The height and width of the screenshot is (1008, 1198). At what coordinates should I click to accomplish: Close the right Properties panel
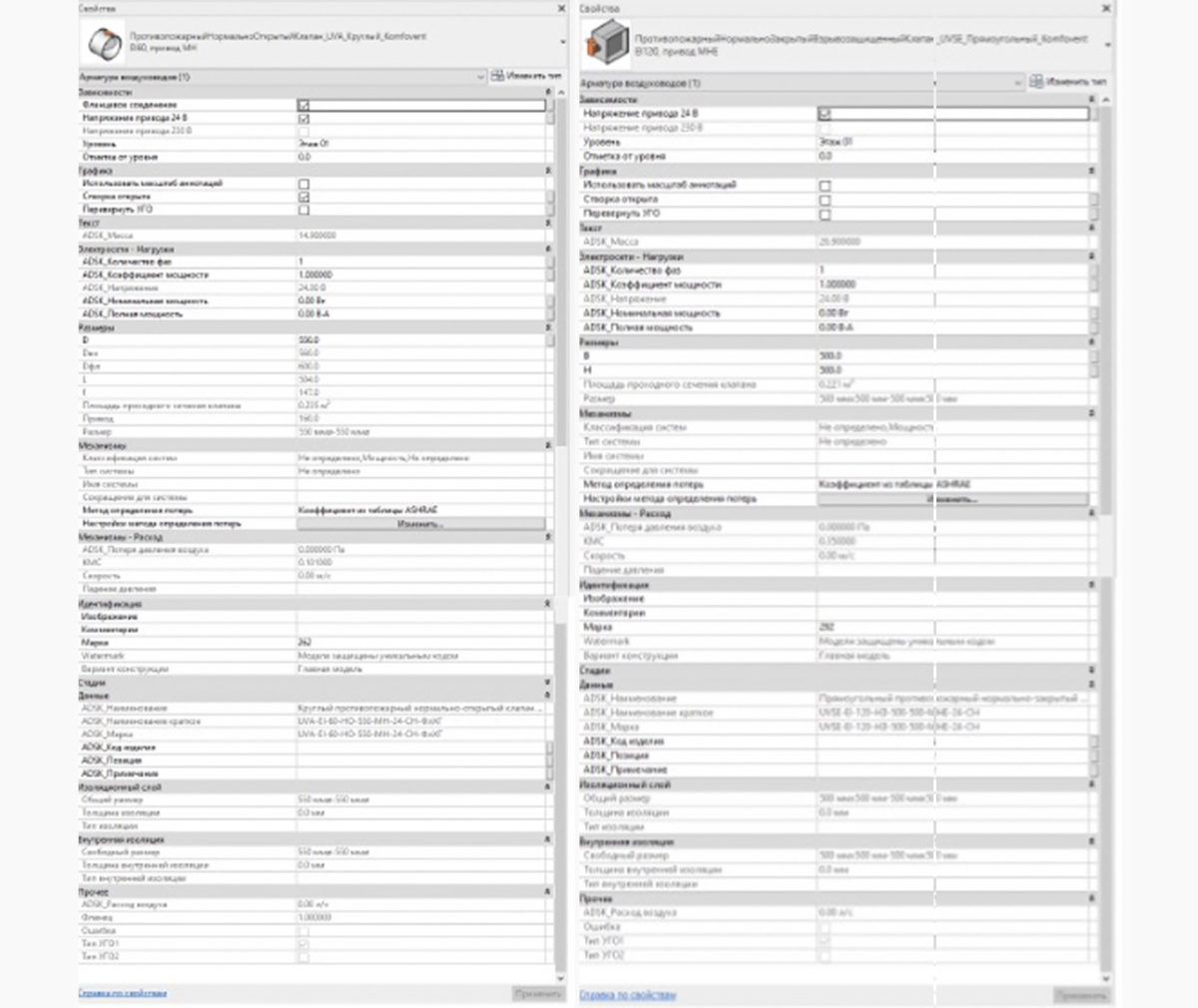pyautogui.click(x=1105, y=9)
